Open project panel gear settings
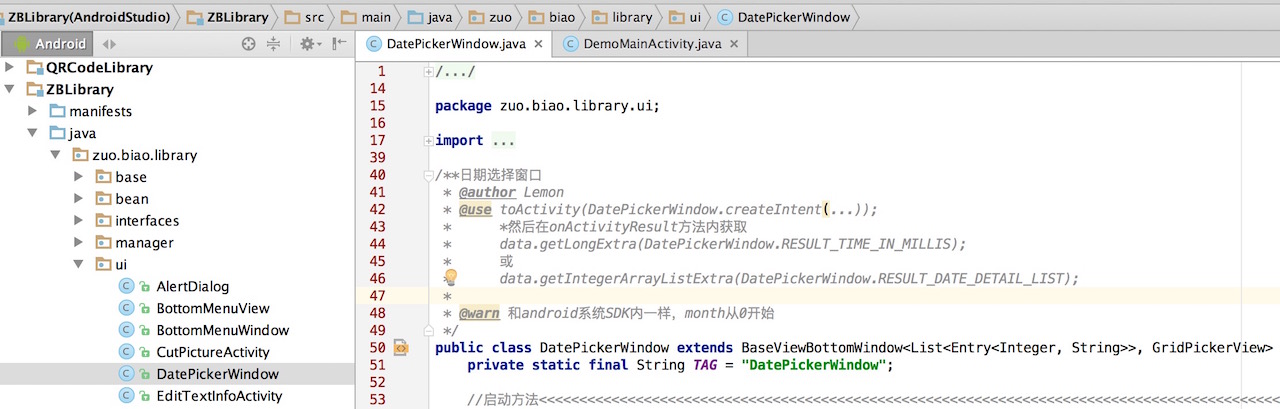The width and height of the screenshot is (1280, 409). [308, 44]
